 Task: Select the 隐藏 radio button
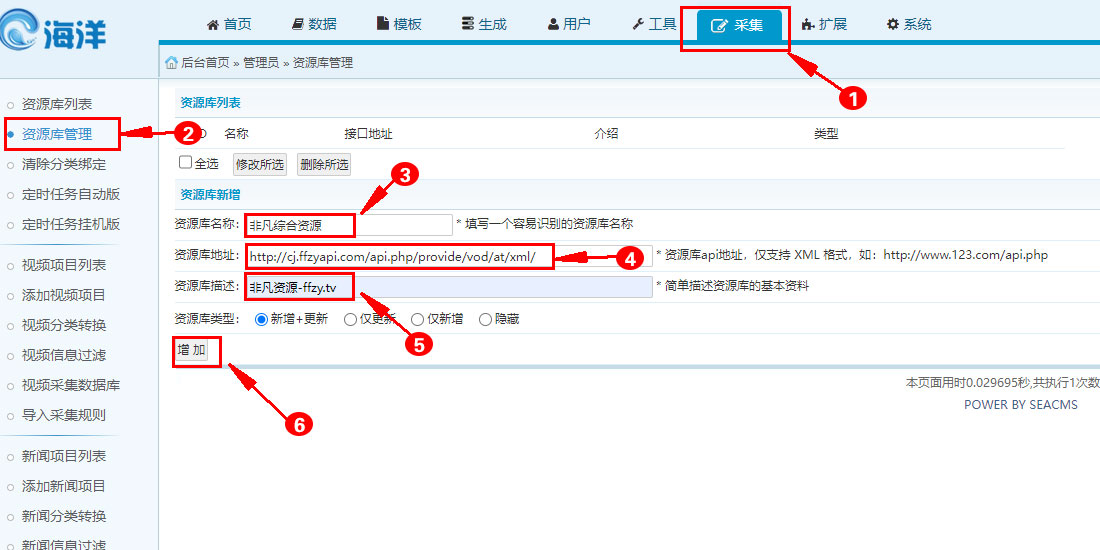[485, 319]
